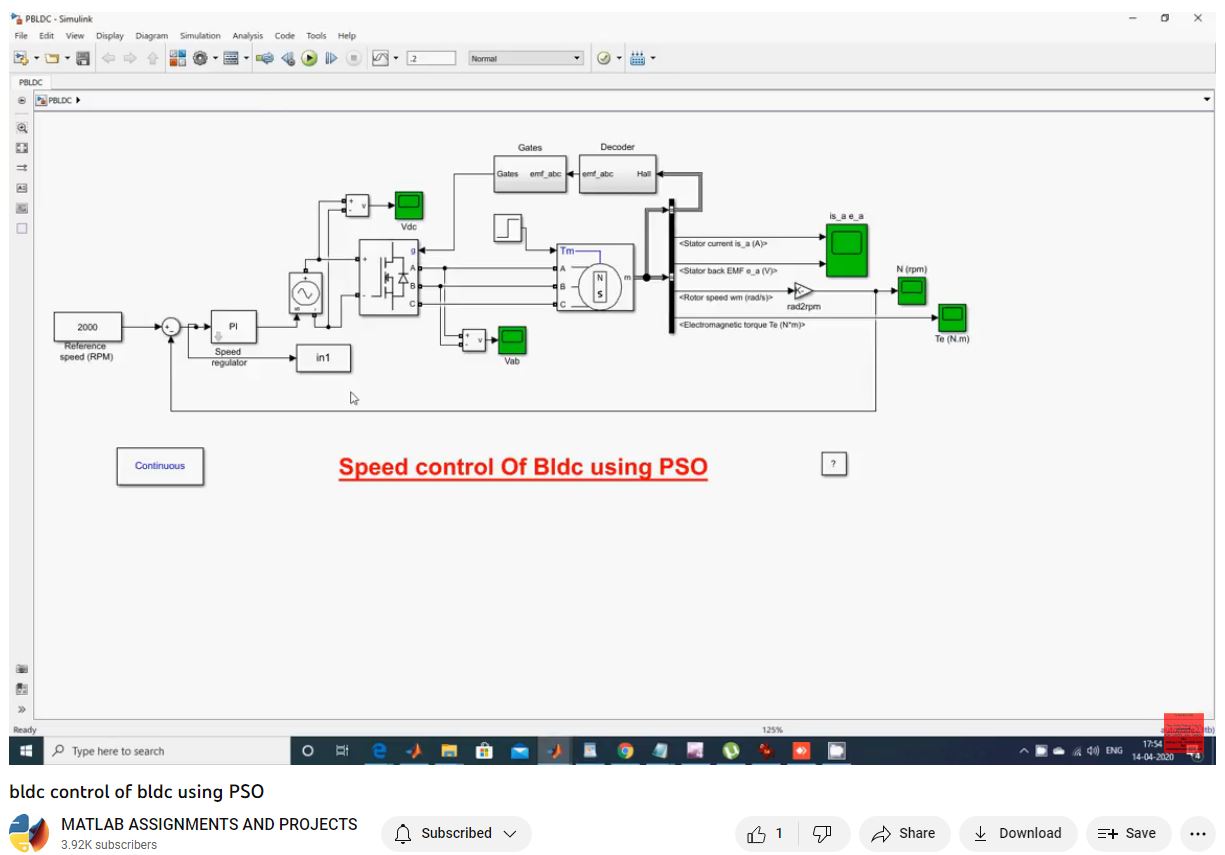Click the Download button
The height and width of the screenshot is (855, 1225).
[x=1017, y=833]
